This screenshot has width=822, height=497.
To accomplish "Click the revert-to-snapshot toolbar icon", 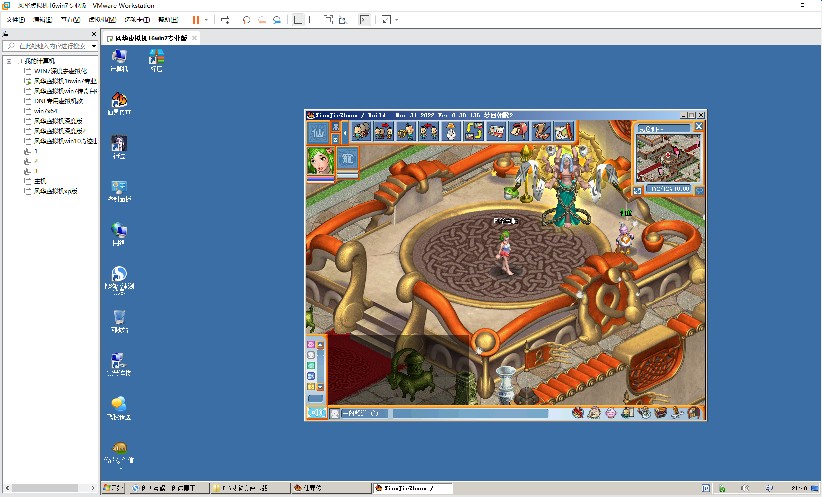I will pyautogui.click(x=262, y=20).
